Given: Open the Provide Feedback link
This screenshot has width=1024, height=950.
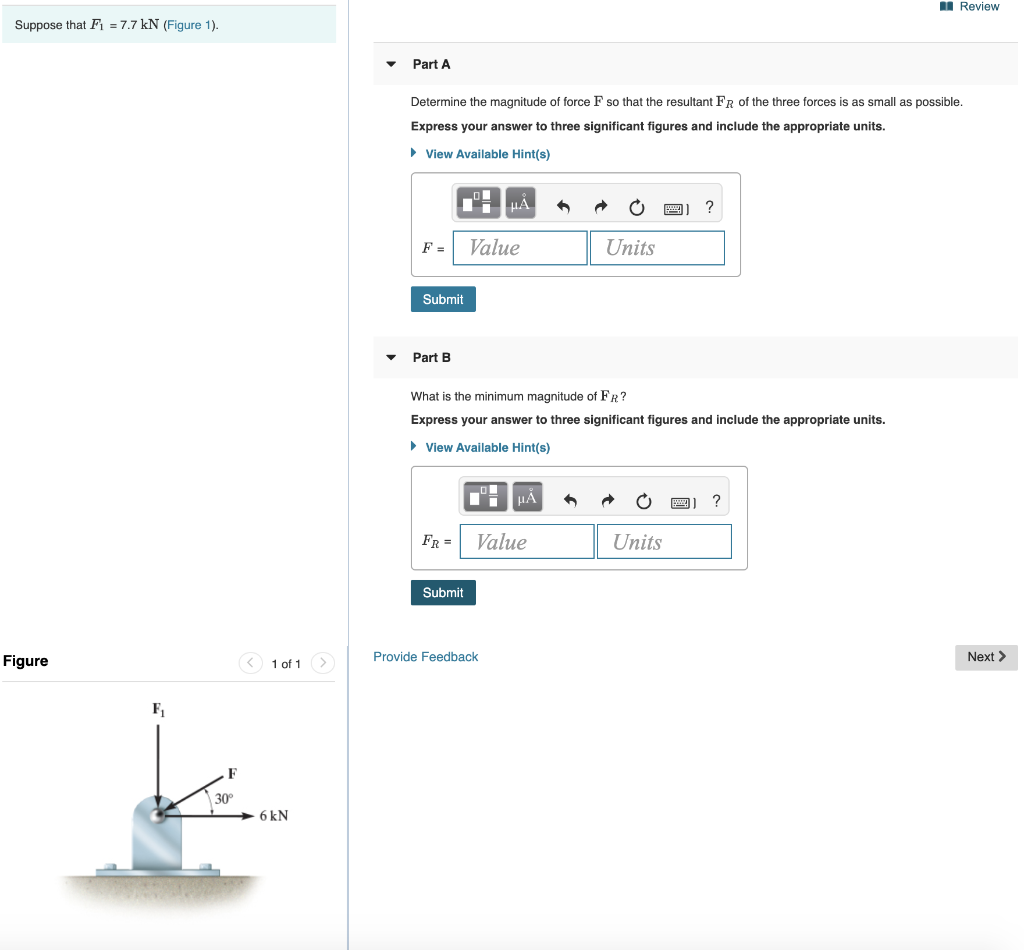Looking at the screenshot, I should point(425,656).
